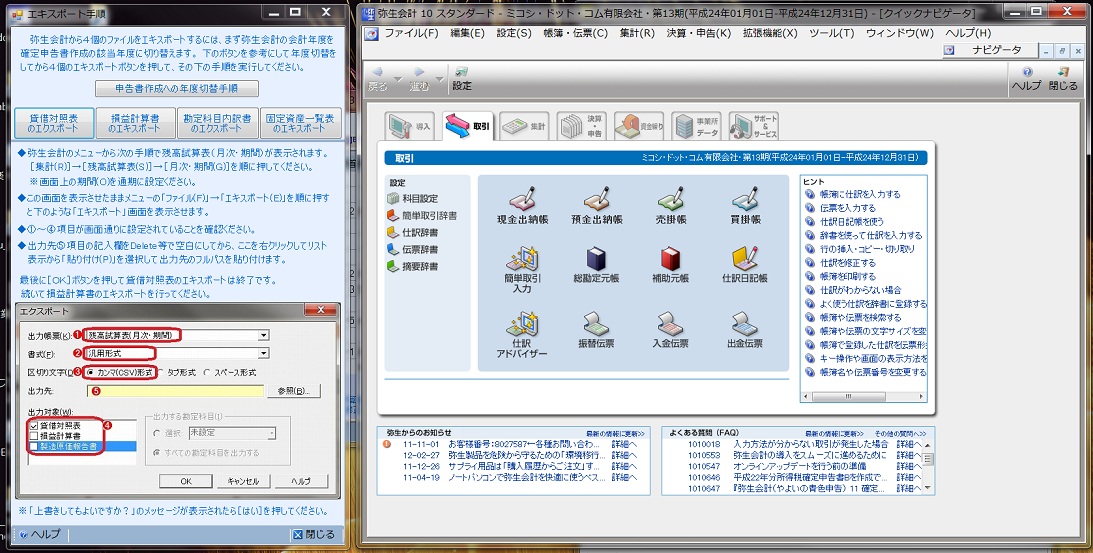
Task: Click the hint panel horizontal scrollbar
Action: (864, 396)
